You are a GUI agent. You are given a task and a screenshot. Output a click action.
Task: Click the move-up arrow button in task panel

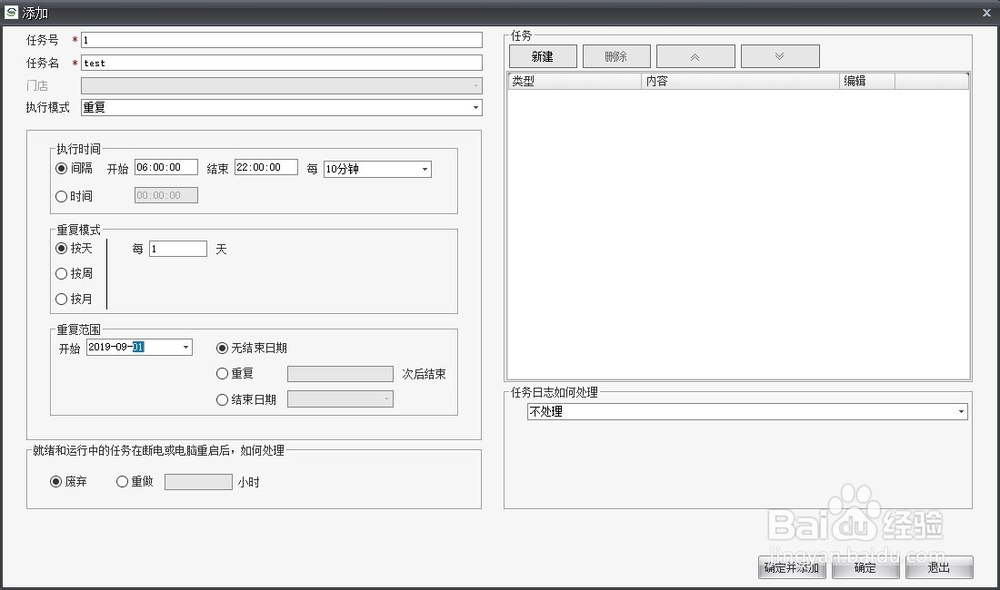click(x=695, y=57)
